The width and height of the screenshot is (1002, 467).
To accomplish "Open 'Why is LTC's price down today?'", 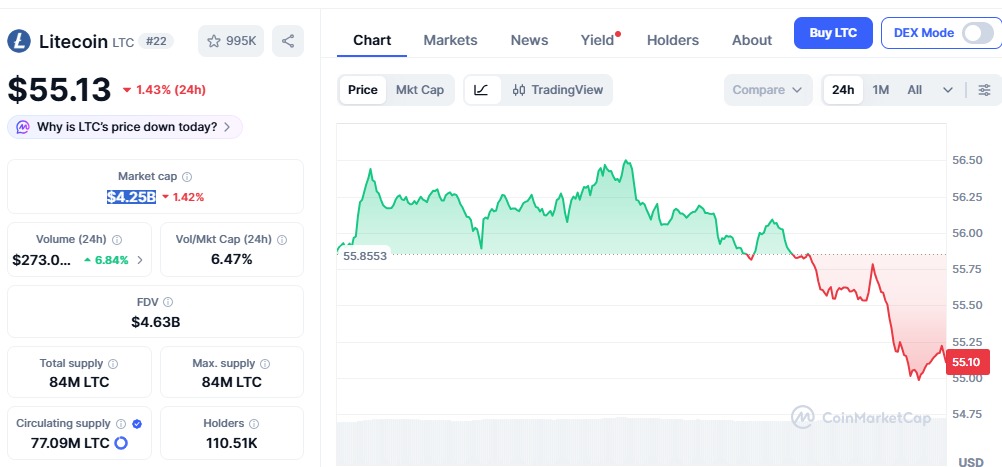I will pyautogui.click(x=125, y=126).
